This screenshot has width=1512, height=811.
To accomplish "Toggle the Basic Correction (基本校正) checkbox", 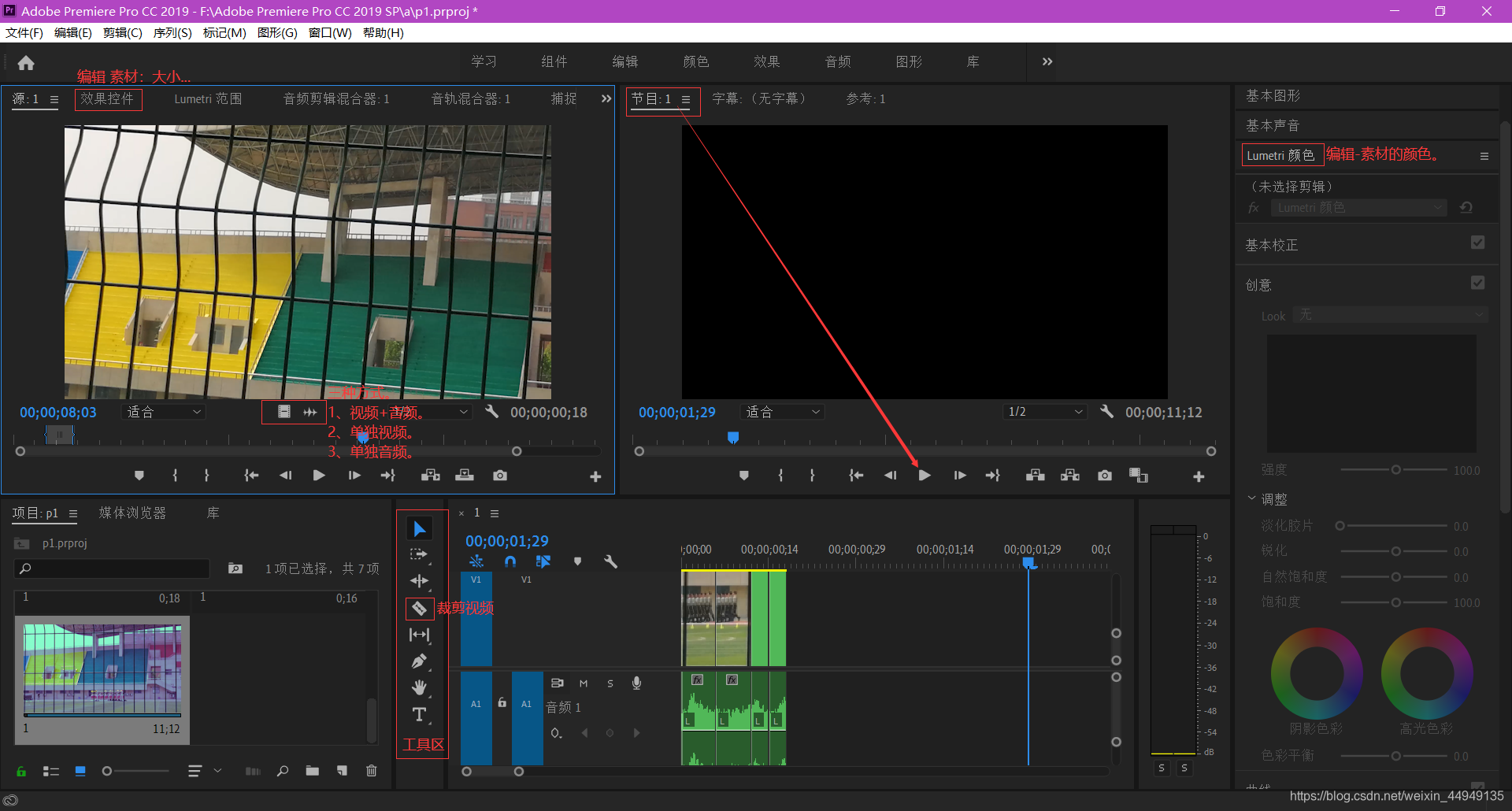I will point(1478,243).
